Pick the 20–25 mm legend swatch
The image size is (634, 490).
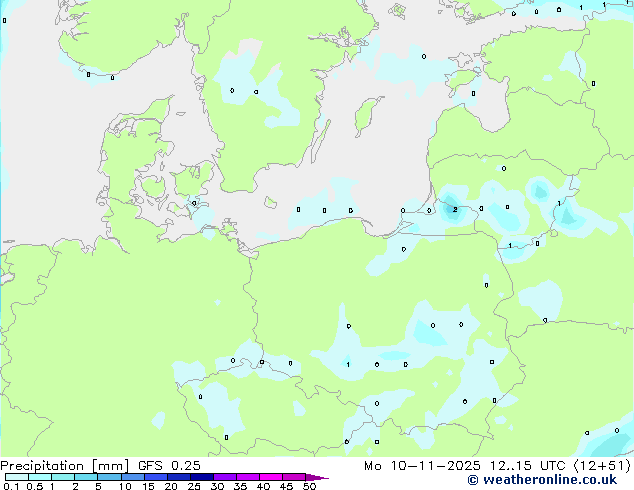tap(178, 477)
